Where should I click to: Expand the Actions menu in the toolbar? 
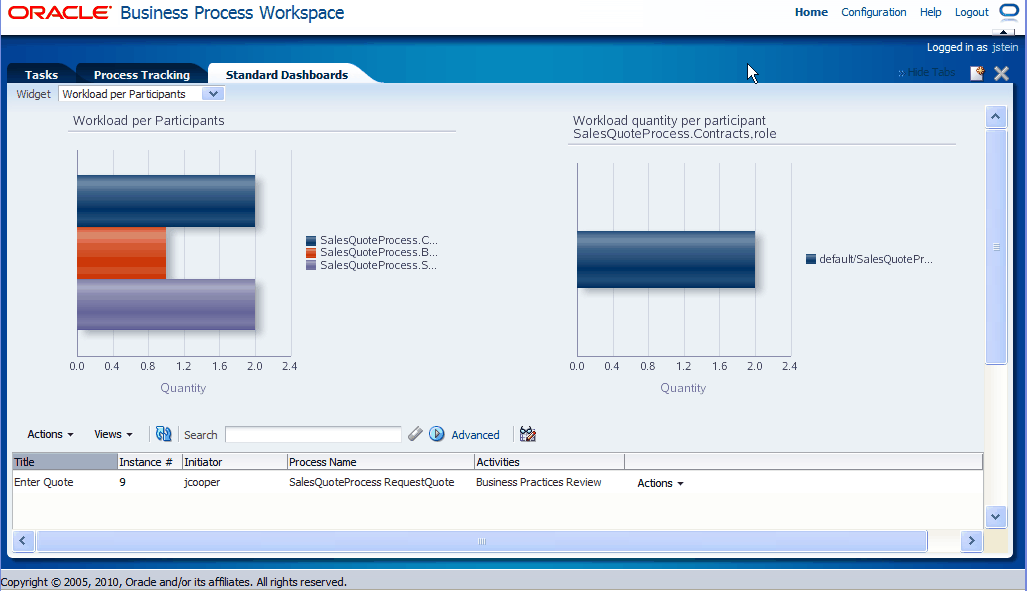pos(50,434)
